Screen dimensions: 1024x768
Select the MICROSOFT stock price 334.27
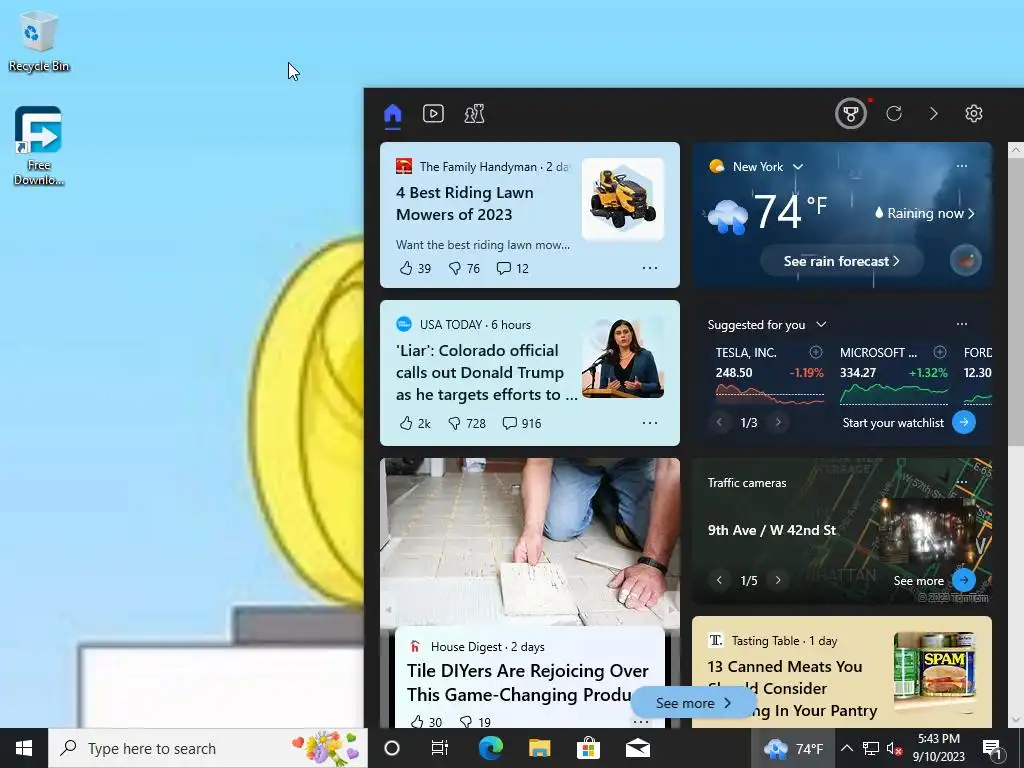[857, 372]
